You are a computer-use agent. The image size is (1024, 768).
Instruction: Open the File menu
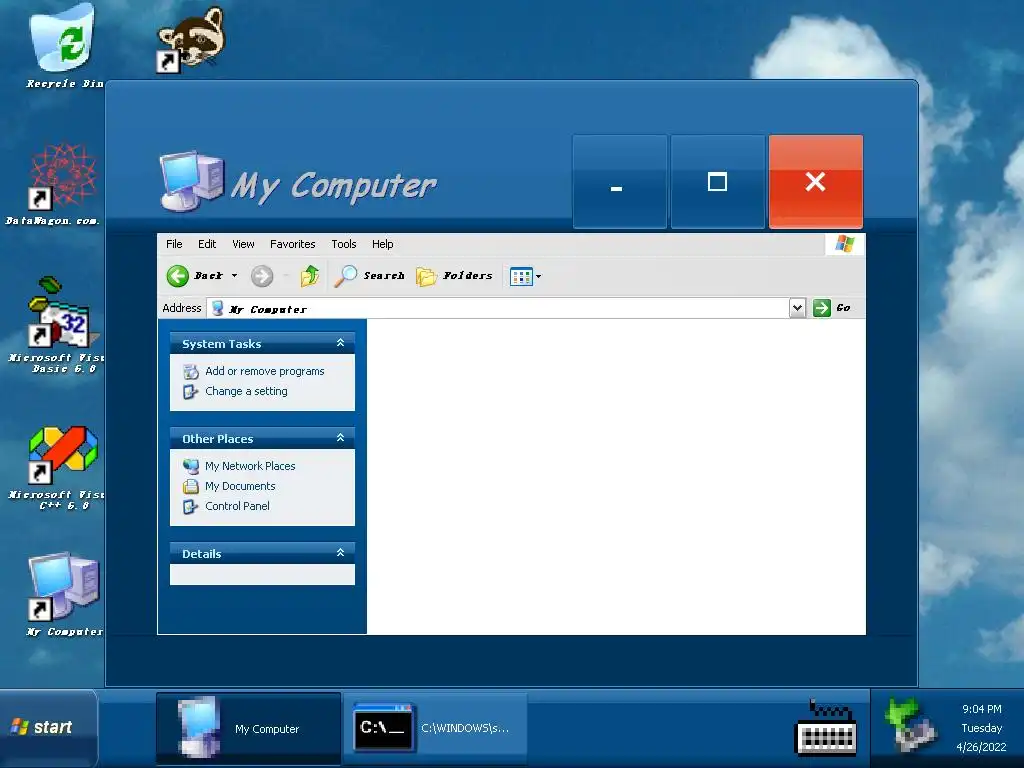tap(174, 244)
